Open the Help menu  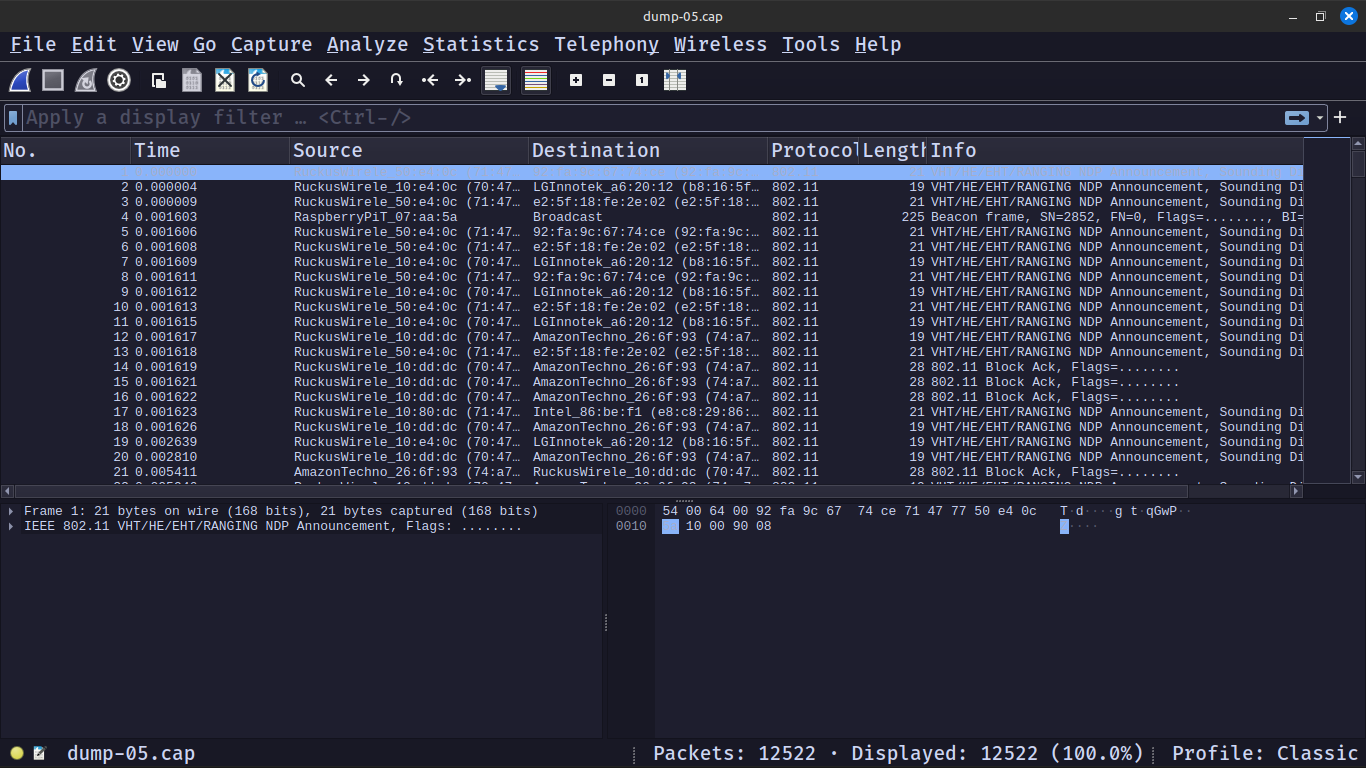tap(878, 44)
